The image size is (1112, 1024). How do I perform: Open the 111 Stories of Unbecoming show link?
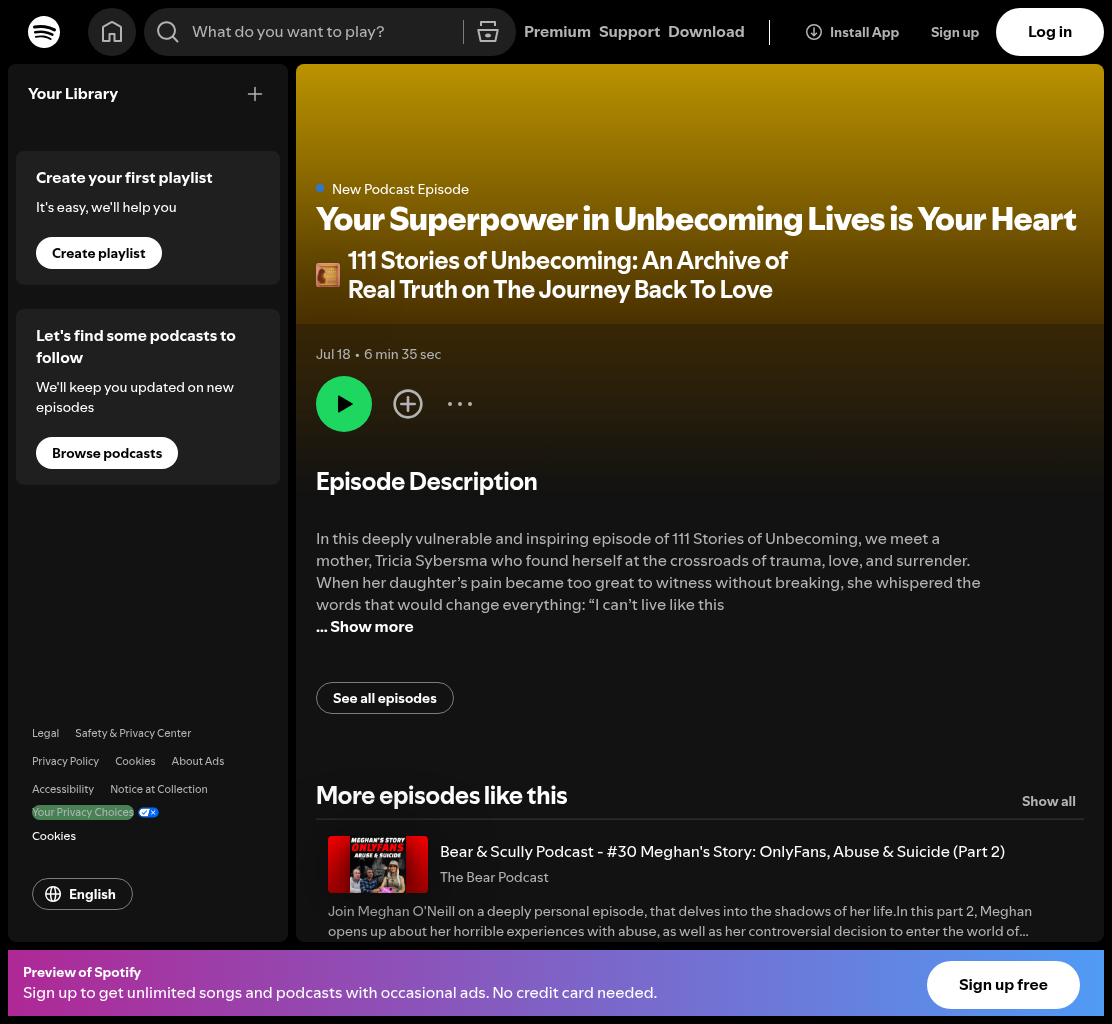[567, 275]
